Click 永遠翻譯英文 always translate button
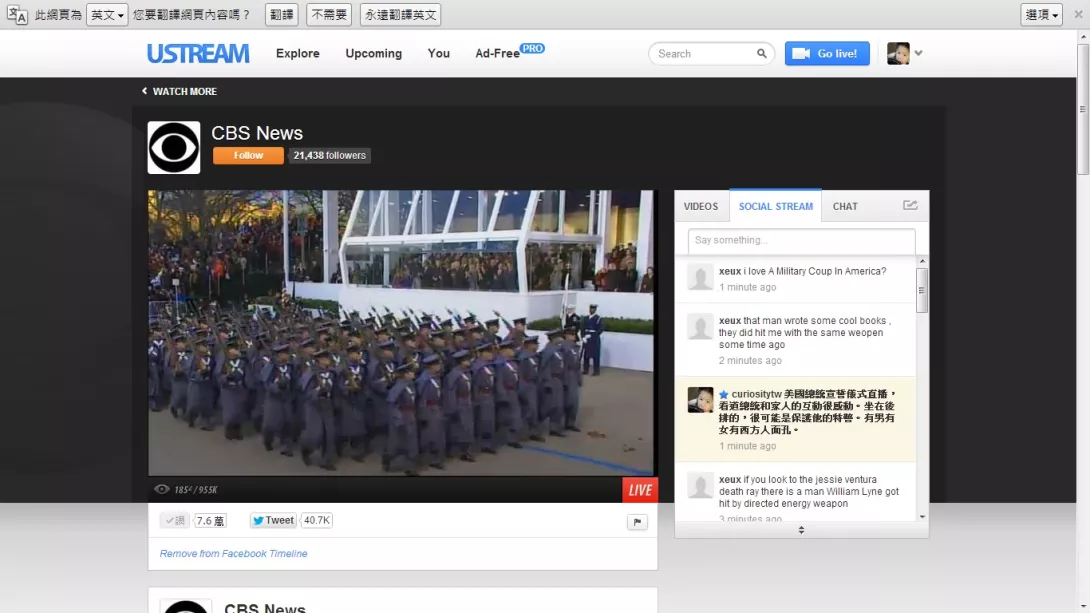The height and width of the screenshot is (613, 1090). [400, 15]
